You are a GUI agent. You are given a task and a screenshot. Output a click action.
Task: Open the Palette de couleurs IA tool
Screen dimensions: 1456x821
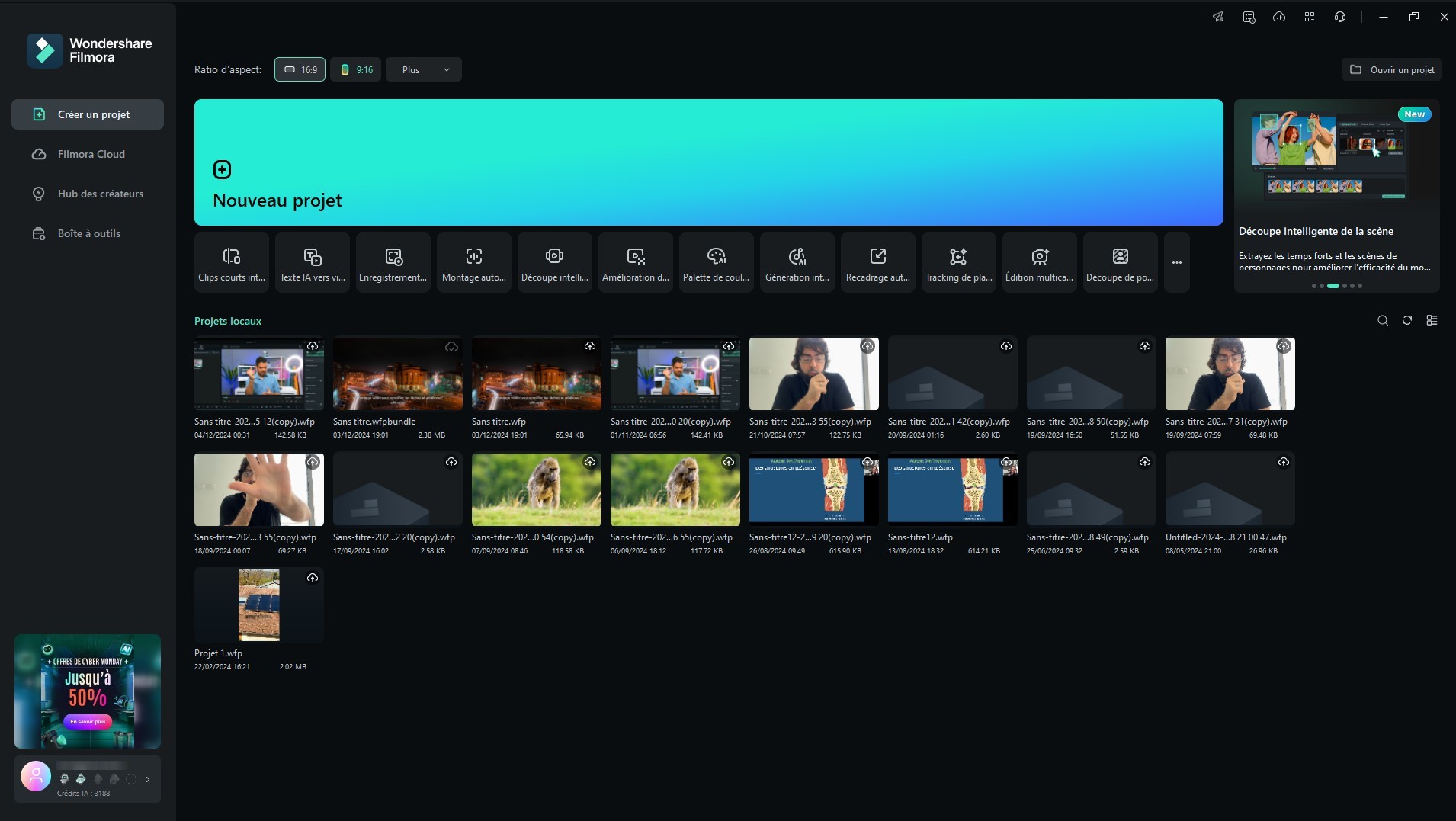[x=717, y=262]
